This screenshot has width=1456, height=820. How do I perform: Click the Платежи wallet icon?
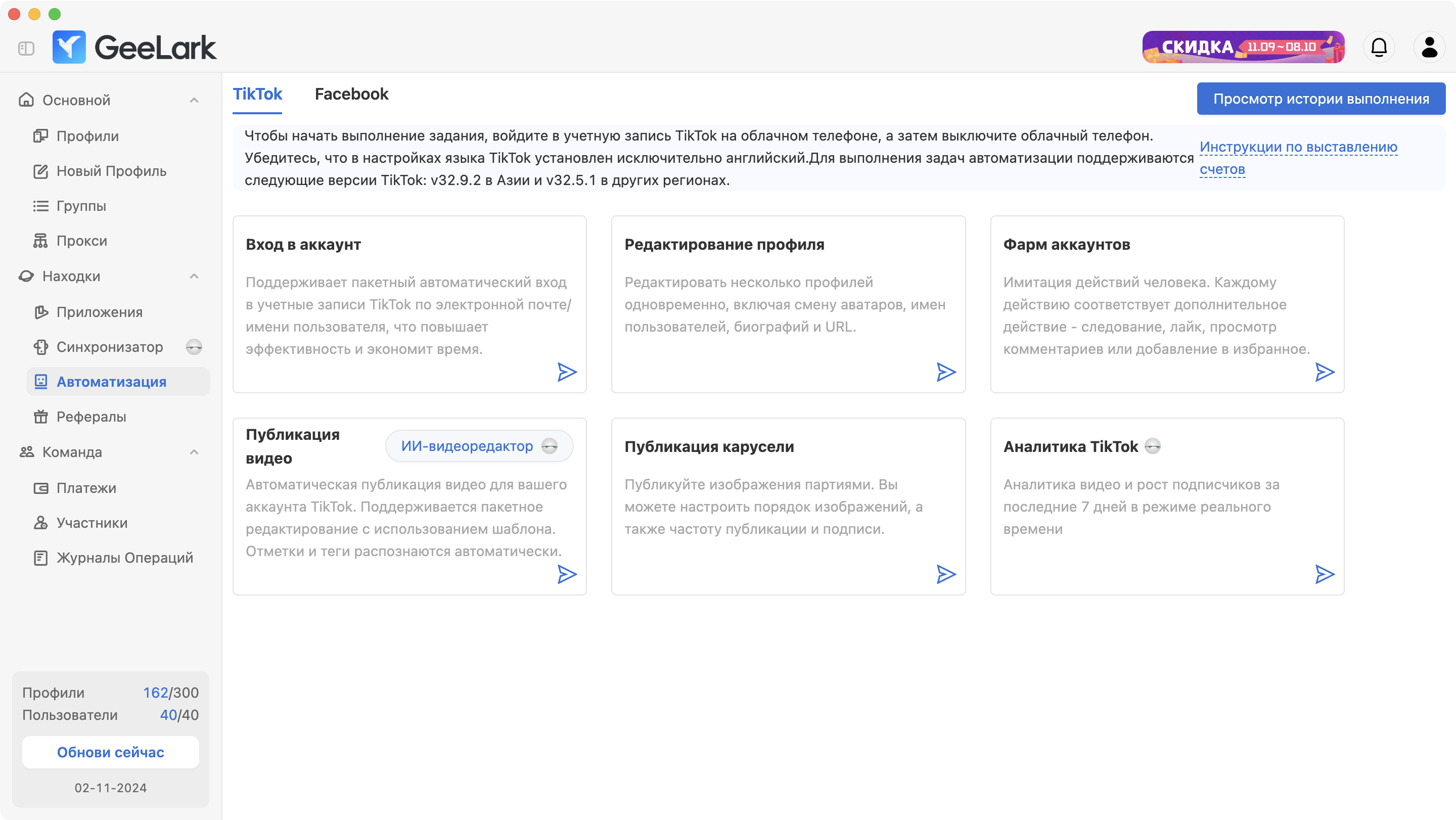40,488
